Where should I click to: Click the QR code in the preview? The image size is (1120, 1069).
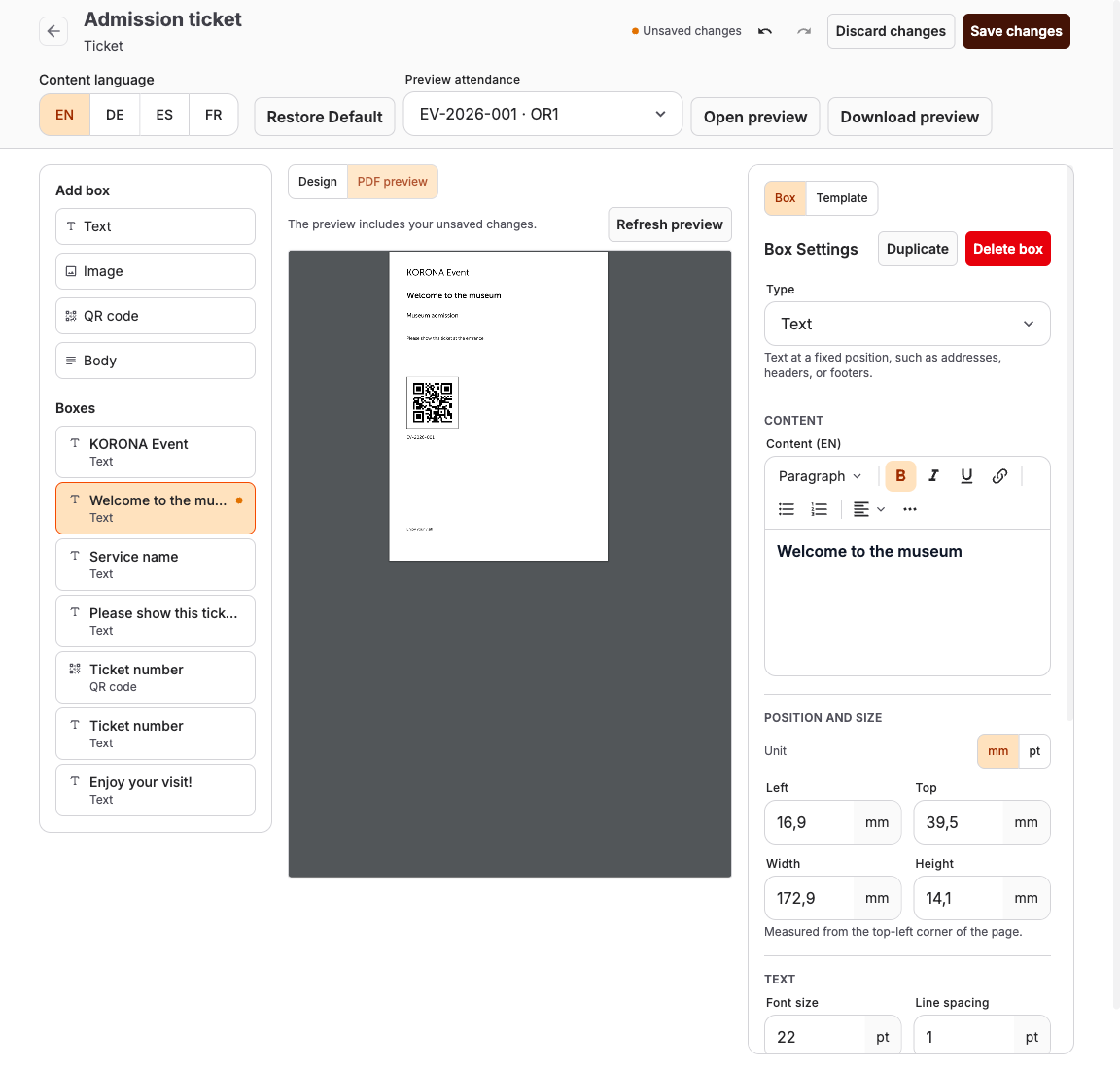coord(433,402)
